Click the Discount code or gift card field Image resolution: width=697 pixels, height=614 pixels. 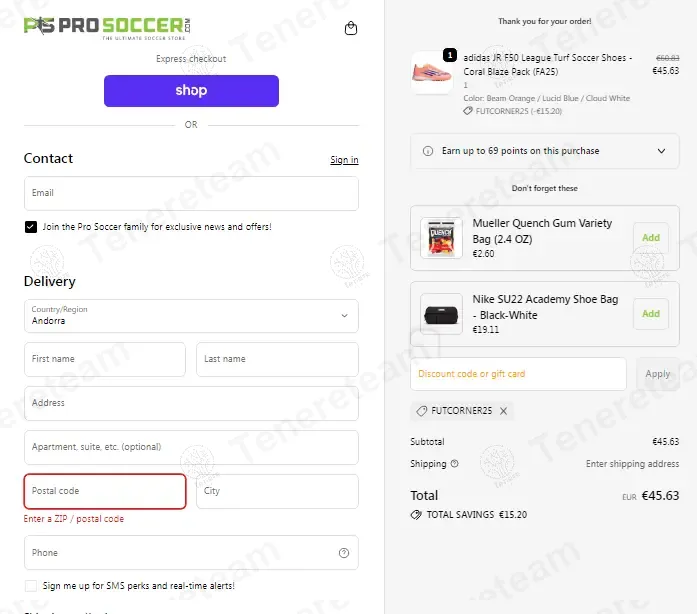click(518, 374)
